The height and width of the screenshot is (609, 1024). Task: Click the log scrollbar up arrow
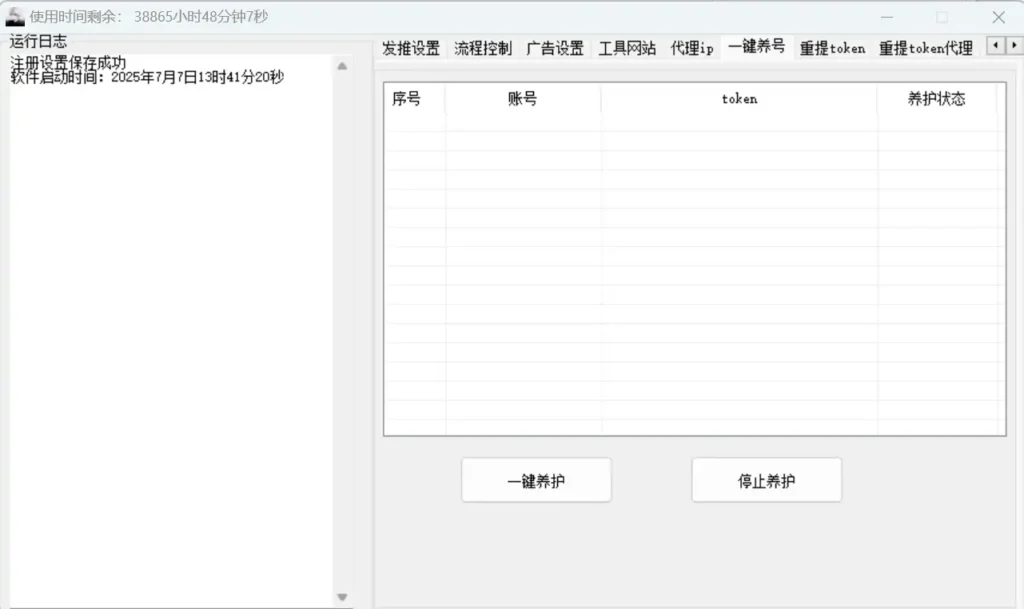point(342,66)
